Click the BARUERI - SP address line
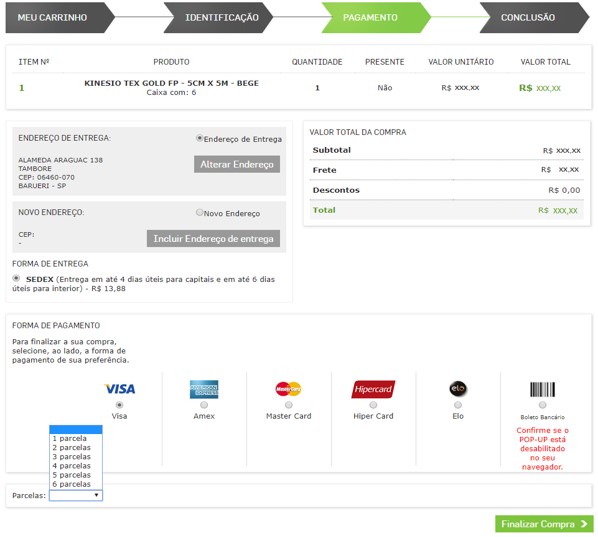Screen dimensions: 598x537 [x=42, y=186]
